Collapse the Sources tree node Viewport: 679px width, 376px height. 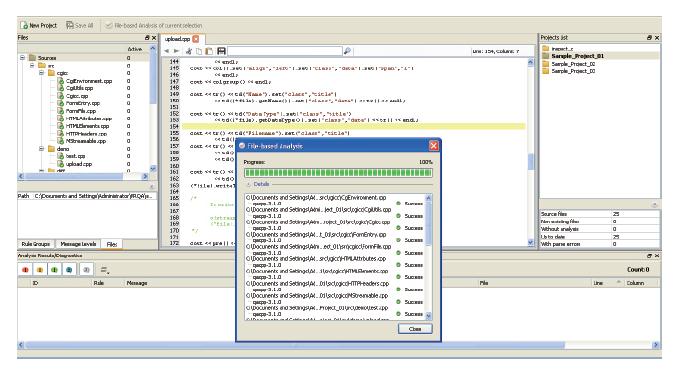coord(23,57)
